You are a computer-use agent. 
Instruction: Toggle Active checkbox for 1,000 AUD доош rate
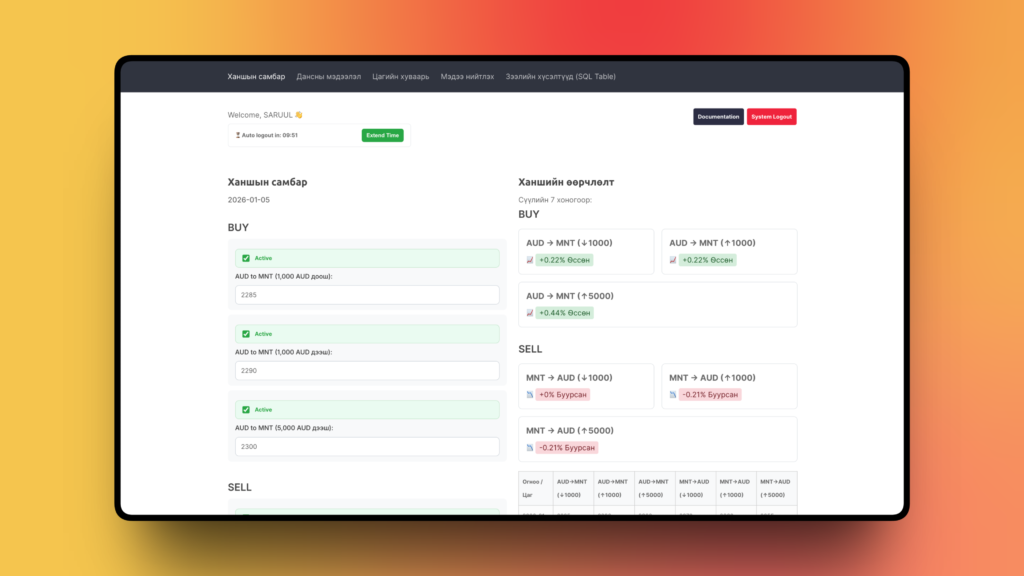coord(246,258)
